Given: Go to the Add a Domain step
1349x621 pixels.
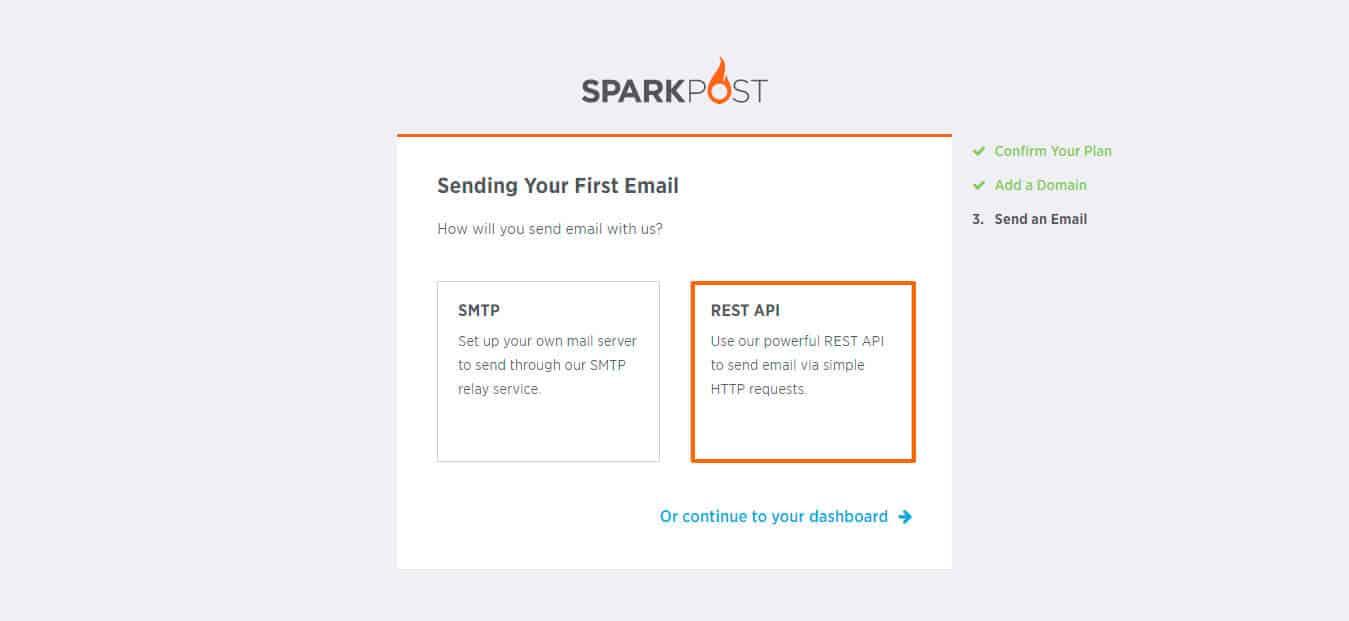Looking at the screenshot, I should [x=1040, y=185].
